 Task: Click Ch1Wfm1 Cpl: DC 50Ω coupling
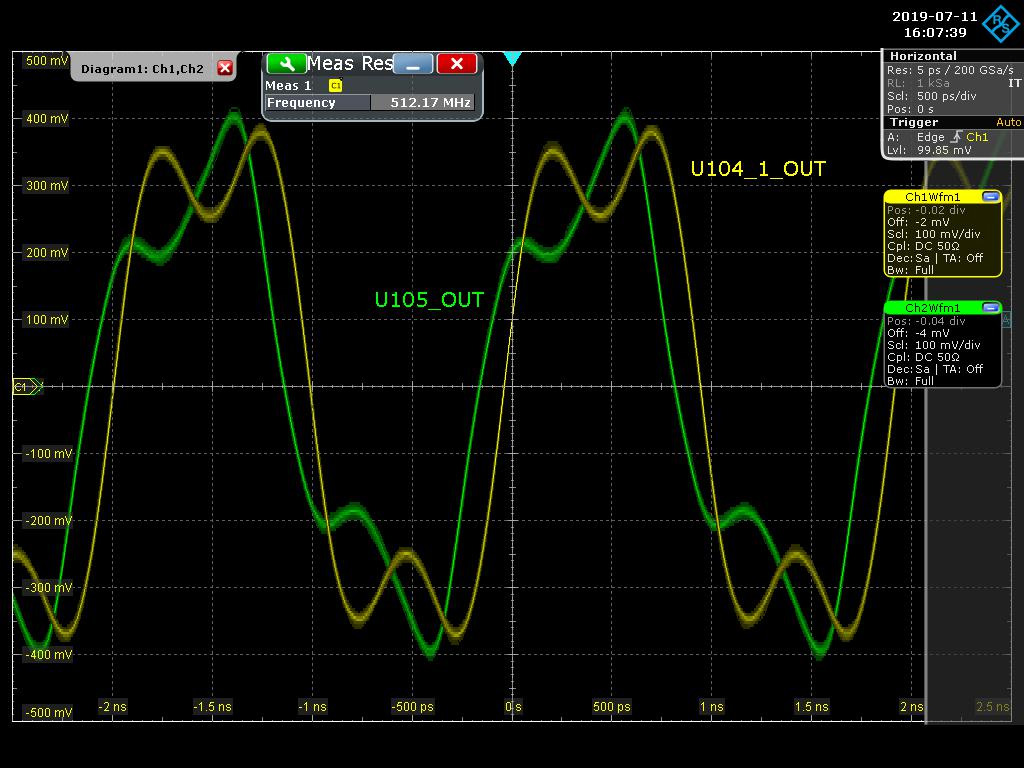923,246
